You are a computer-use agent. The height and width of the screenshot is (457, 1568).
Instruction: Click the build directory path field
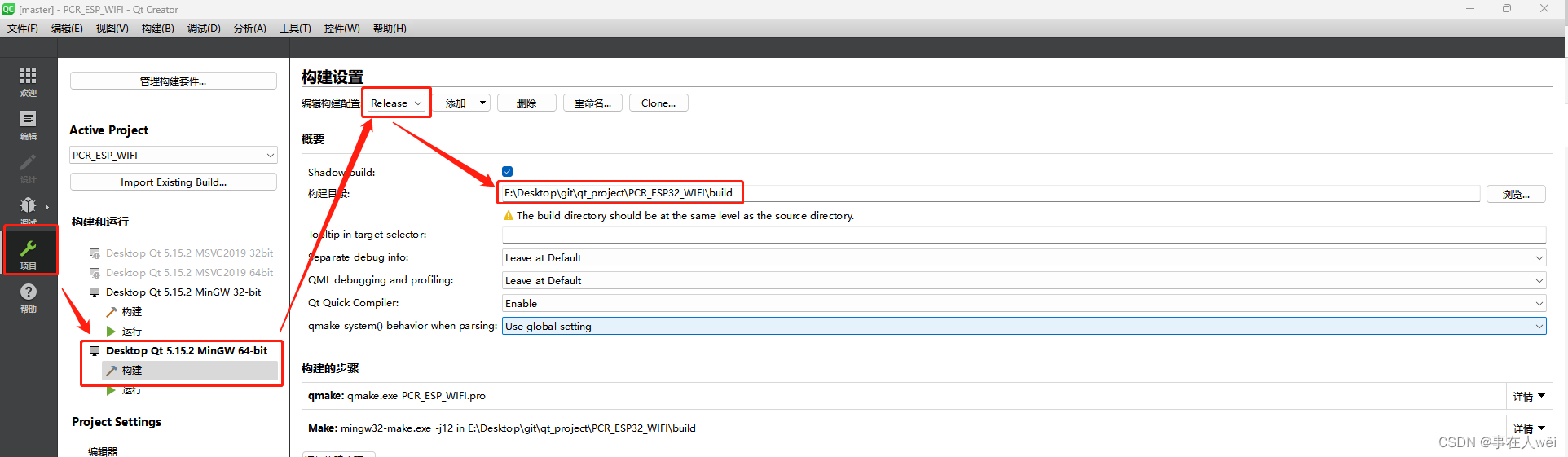click(x=991, y=193)
